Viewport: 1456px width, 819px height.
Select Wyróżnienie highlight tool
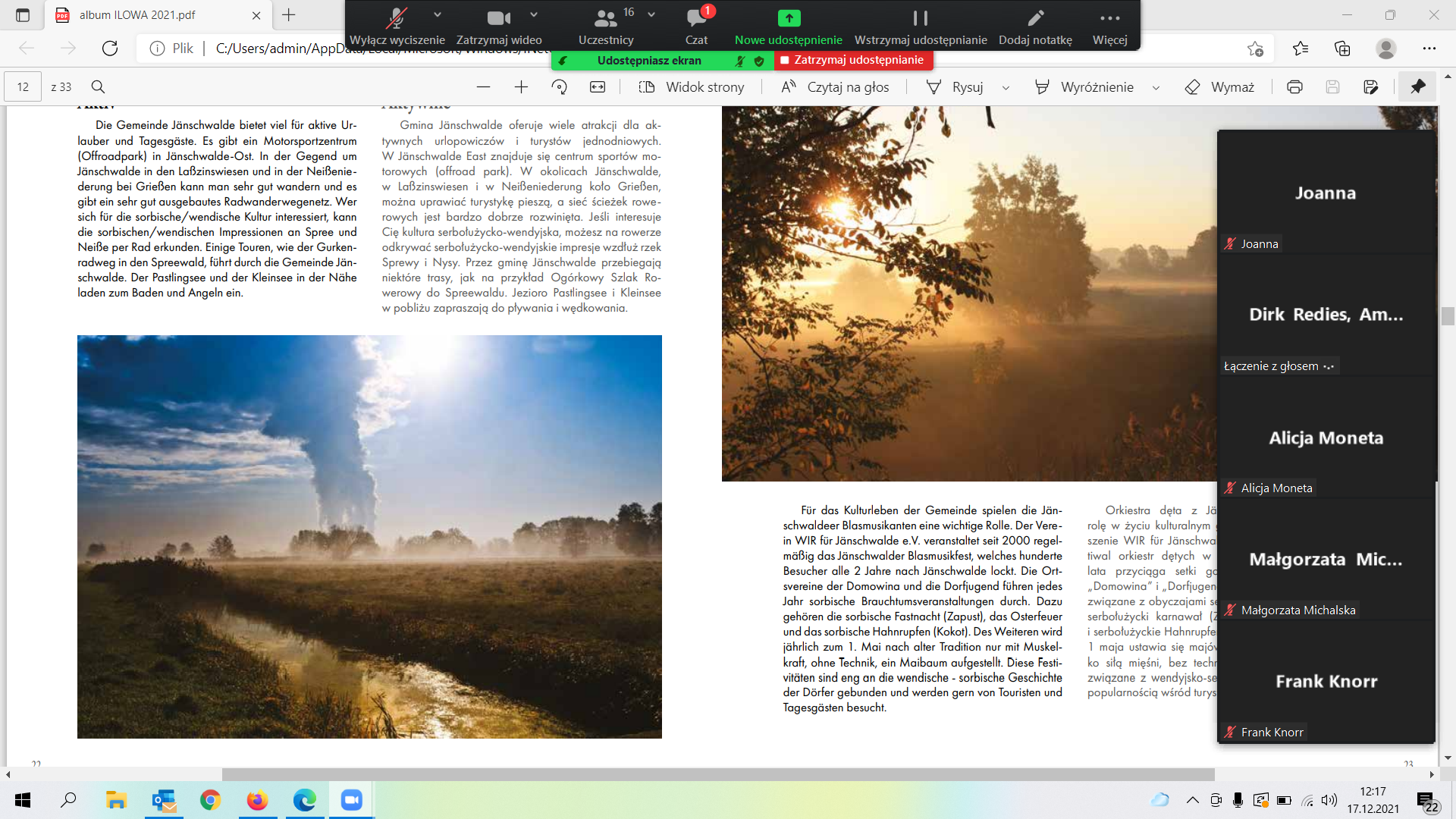point(1084,87)
